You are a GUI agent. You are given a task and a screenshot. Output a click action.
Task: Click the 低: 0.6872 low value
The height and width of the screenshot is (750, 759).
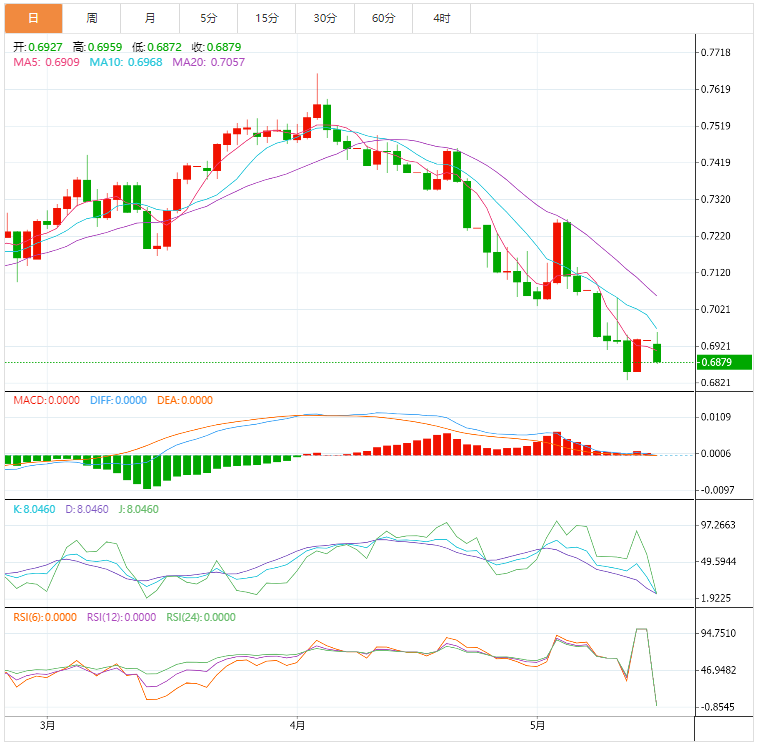pos(157,47)
